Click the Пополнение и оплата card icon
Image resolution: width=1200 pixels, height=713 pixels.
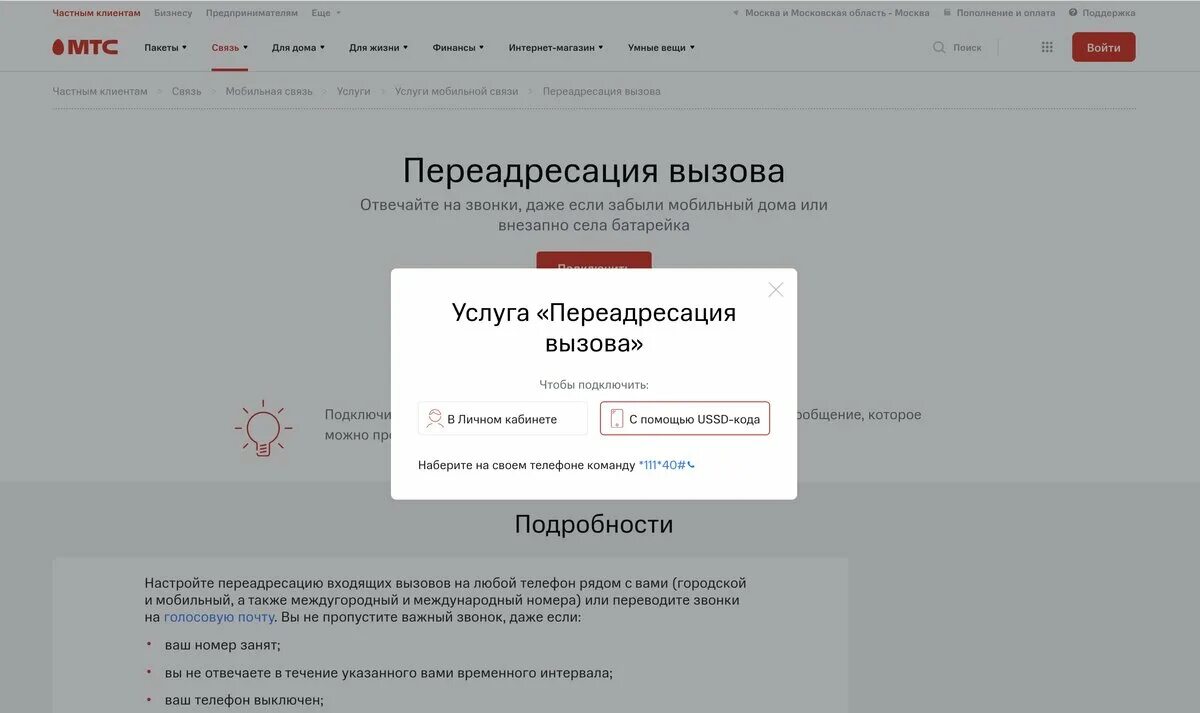click(x=948, y=13)
